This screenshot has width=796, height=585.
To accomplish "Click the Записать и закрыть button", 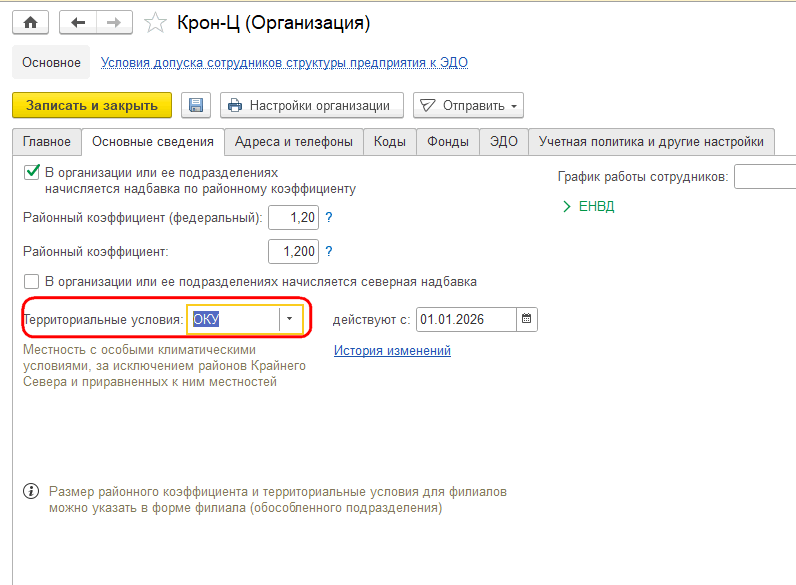I will [92, 105].
